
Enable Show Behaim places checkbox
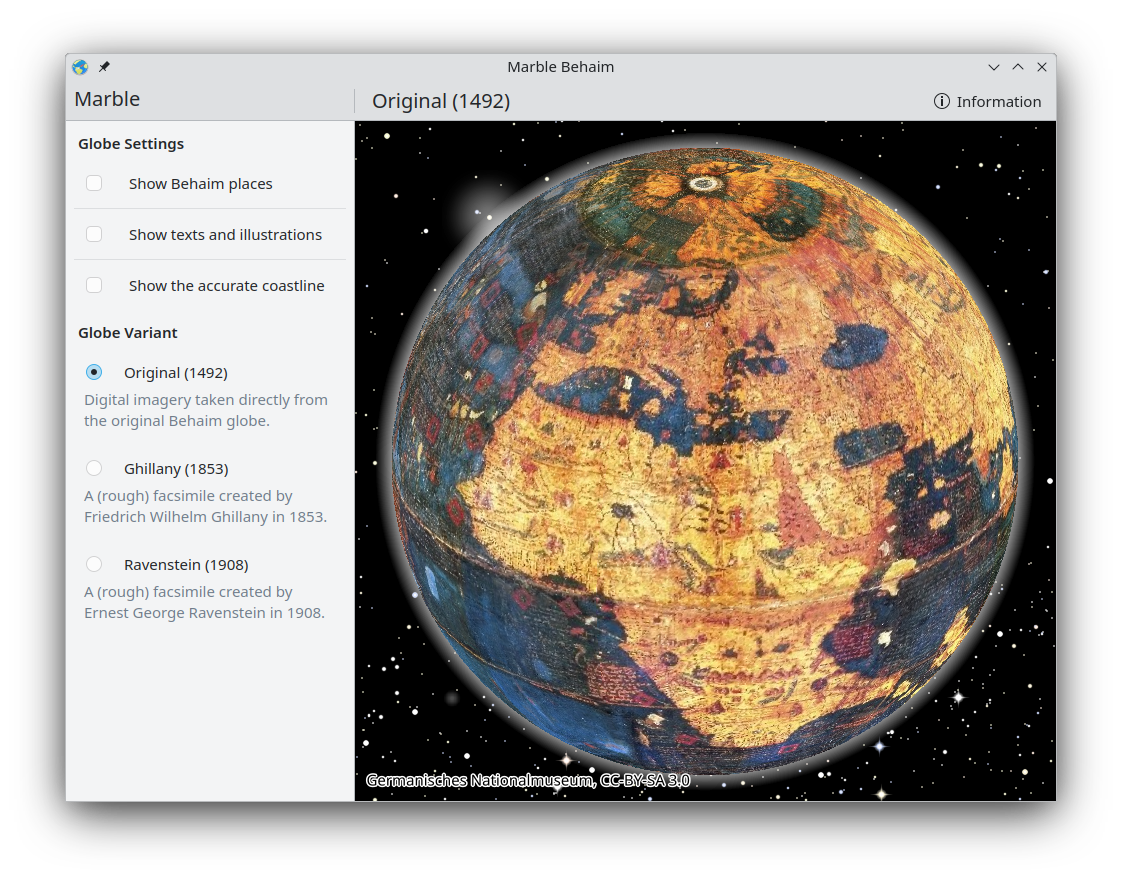point(94,183)
